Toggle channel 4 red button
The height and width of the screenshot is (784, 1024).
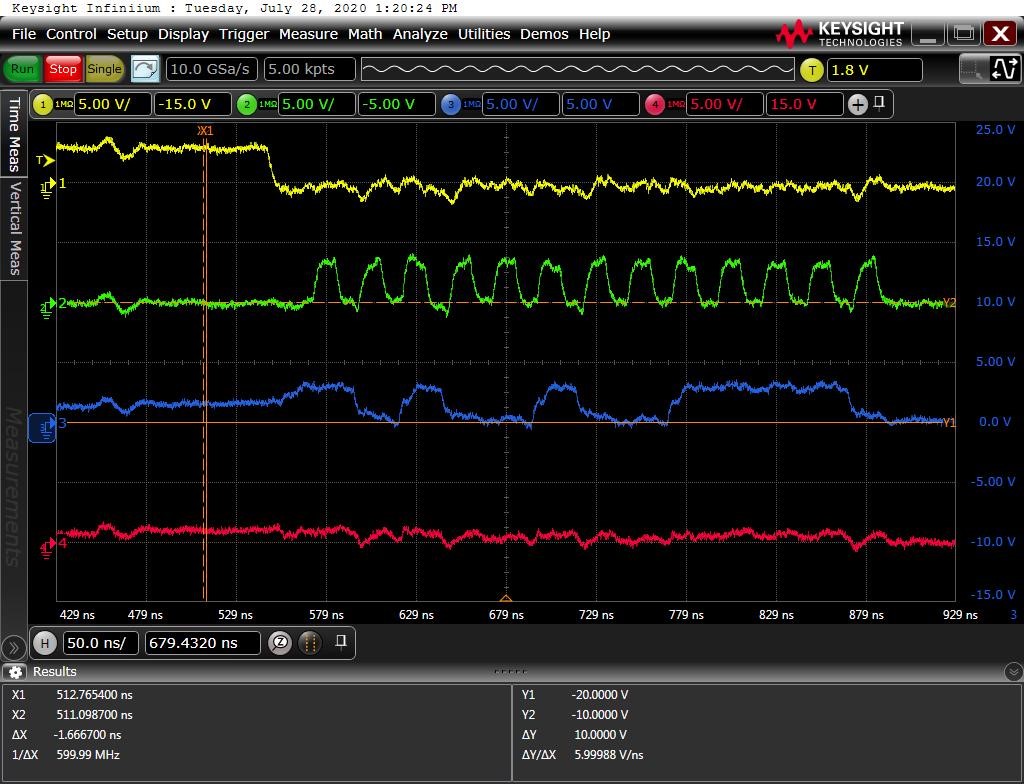tap(654, 105)
